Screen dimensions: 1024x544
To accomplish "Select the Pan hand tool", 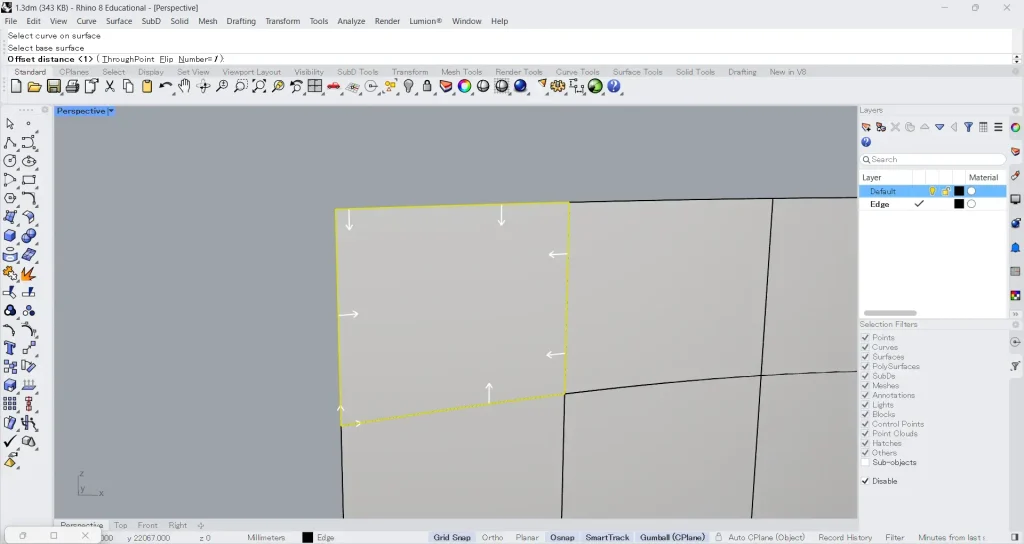I will [x=184, y=86].
